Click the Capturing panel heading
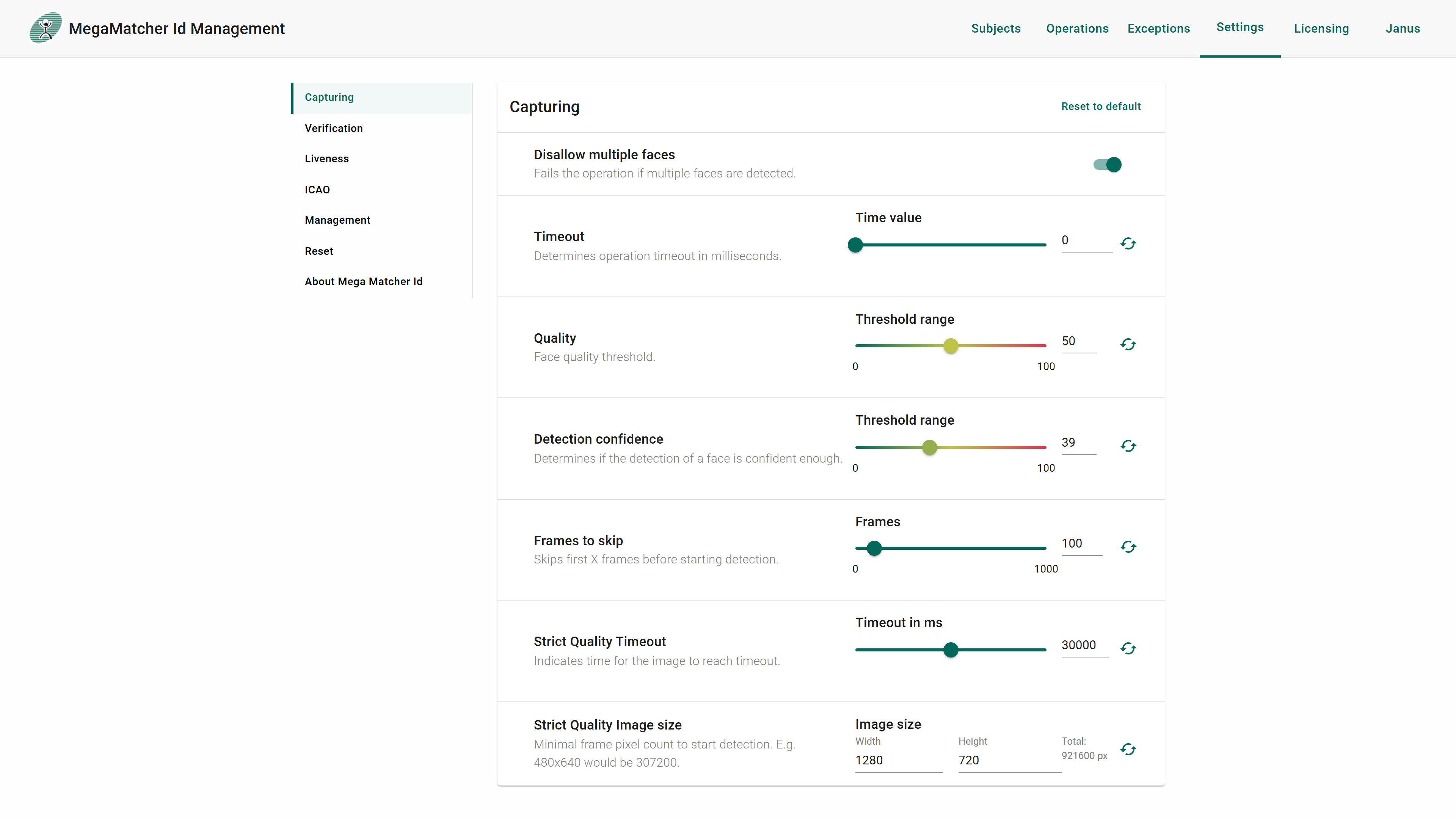 [544, 107]
